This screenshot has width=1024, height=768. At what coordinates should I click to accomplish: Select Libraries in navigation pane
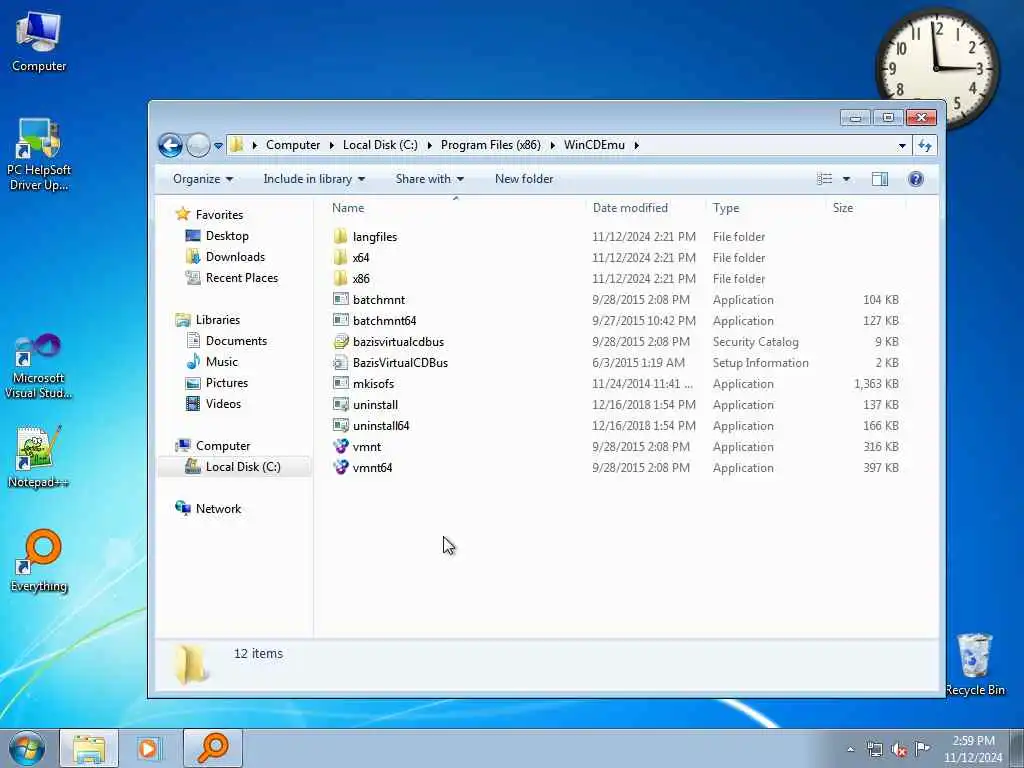[217, 320]
